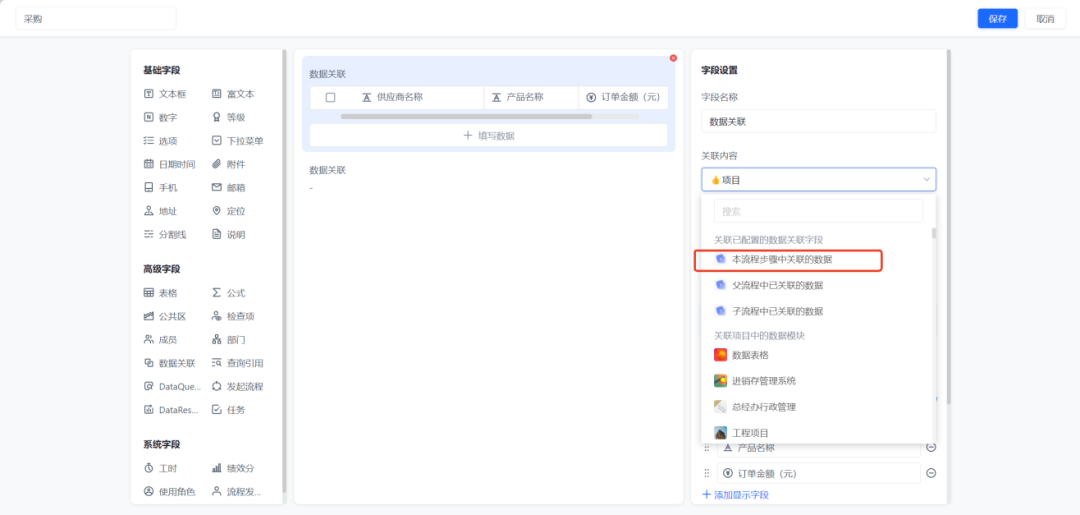The image size is (1080, 515).
Task: Select the 定位 field type
Action: click(x=229, y=211)
